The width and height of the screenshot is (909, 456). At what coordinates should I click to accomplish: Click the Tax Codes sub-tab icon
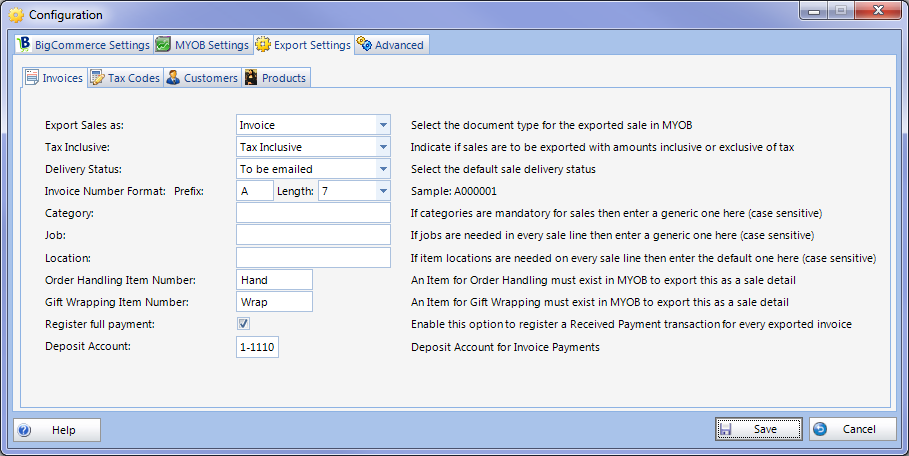97,78
